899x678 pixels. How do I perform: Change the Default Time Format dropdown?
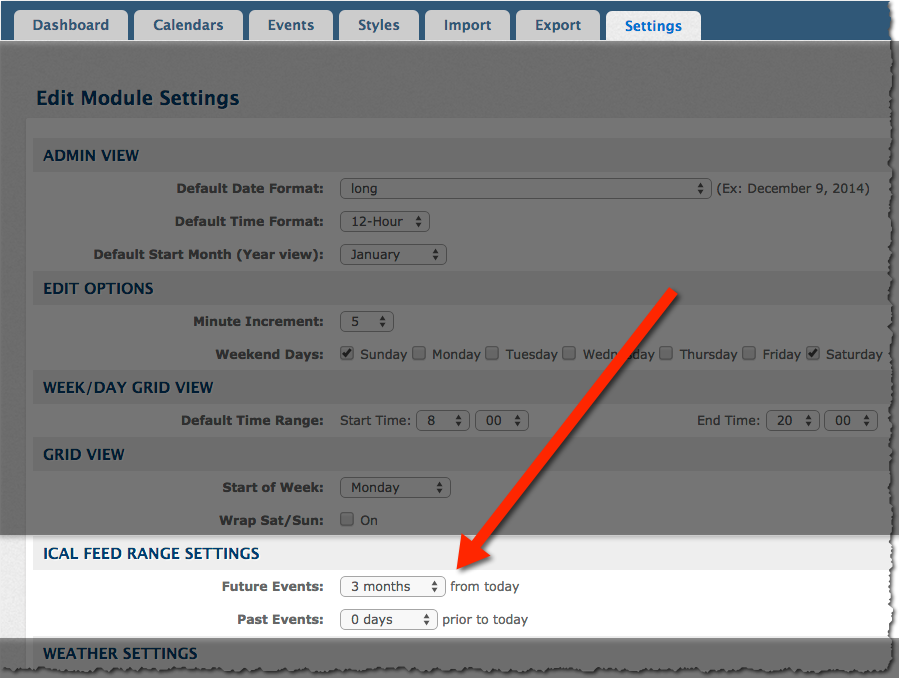click(385, 222)
